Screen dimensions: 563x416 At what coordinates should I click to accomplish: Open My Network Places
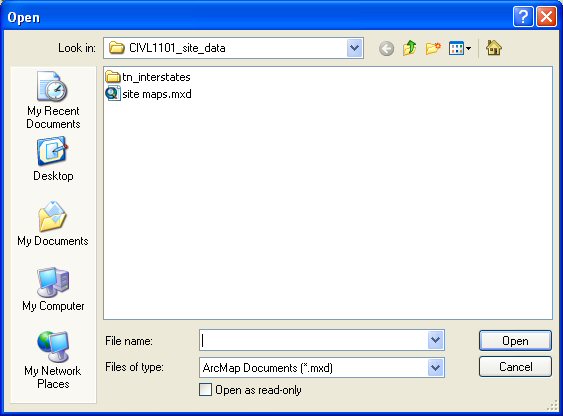[x=53, y=360]
